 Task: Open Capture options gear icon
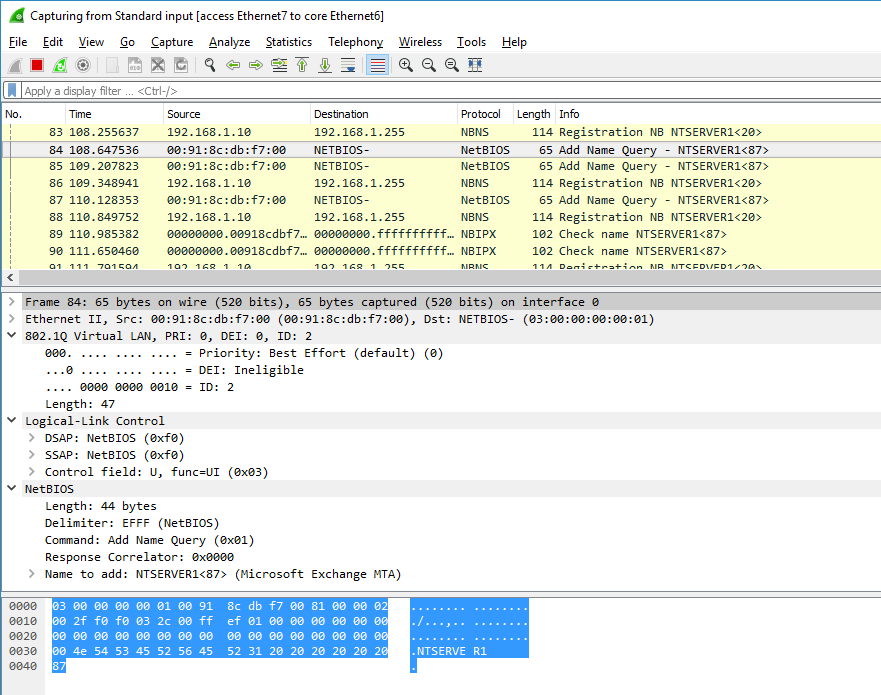click(x=83, y=65)
